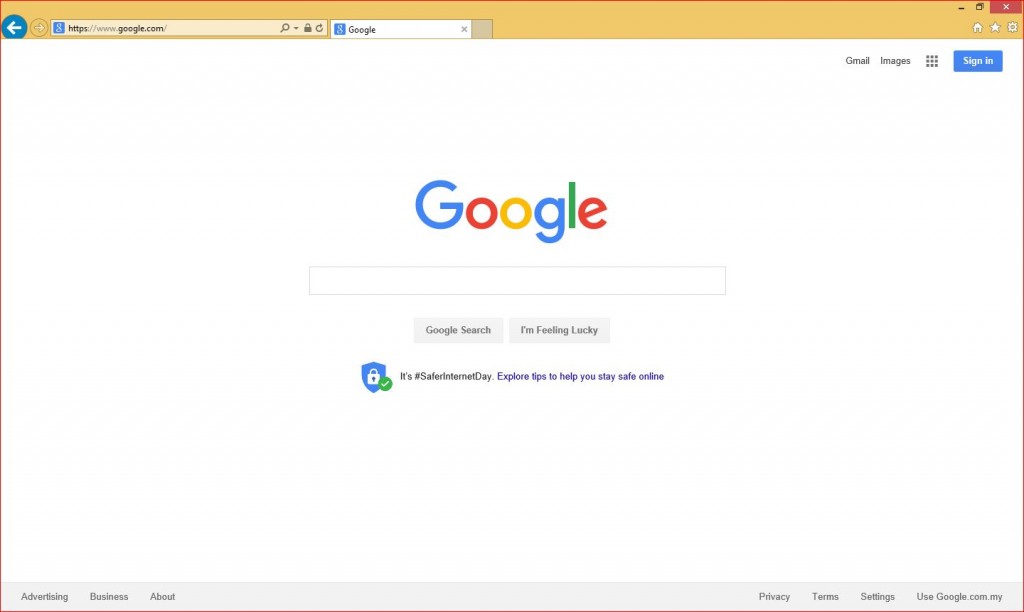Screen dimensions: 1024x612
Task: Click the browser Back arrow button
Action: [14, 27]
